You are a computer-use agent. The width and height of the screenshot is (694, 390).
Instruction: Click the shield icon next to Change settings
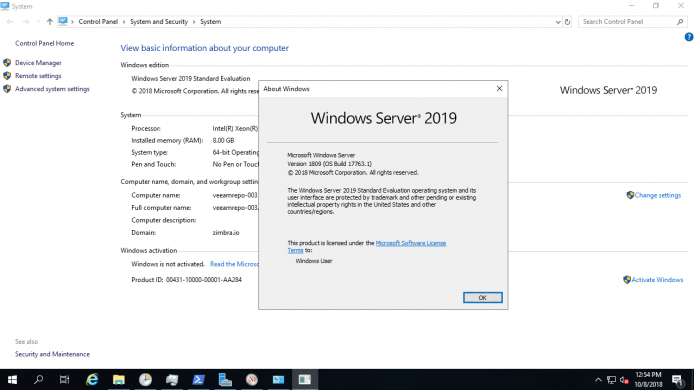click(630, 195)
